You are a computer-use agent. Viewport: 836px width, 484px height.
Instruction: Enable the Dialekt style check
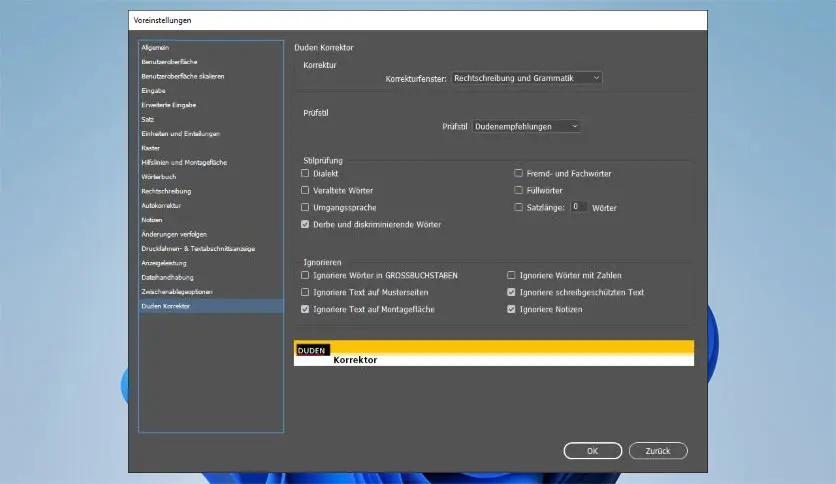coord(305,173)
